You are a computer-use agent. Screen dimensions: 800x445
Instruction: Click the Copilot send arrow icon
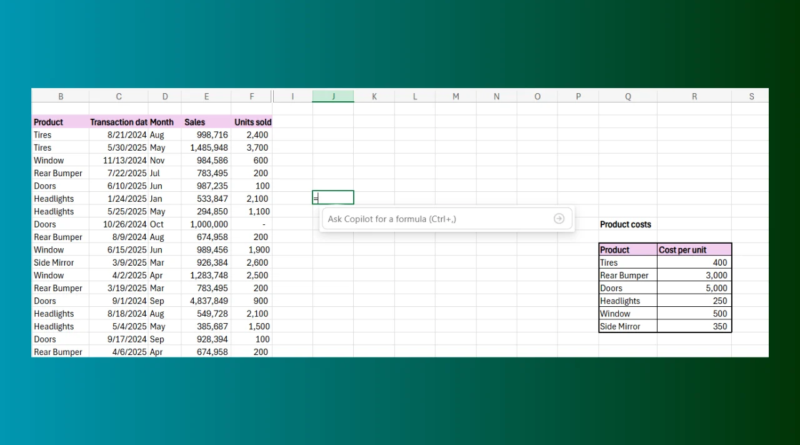[558, 219]
